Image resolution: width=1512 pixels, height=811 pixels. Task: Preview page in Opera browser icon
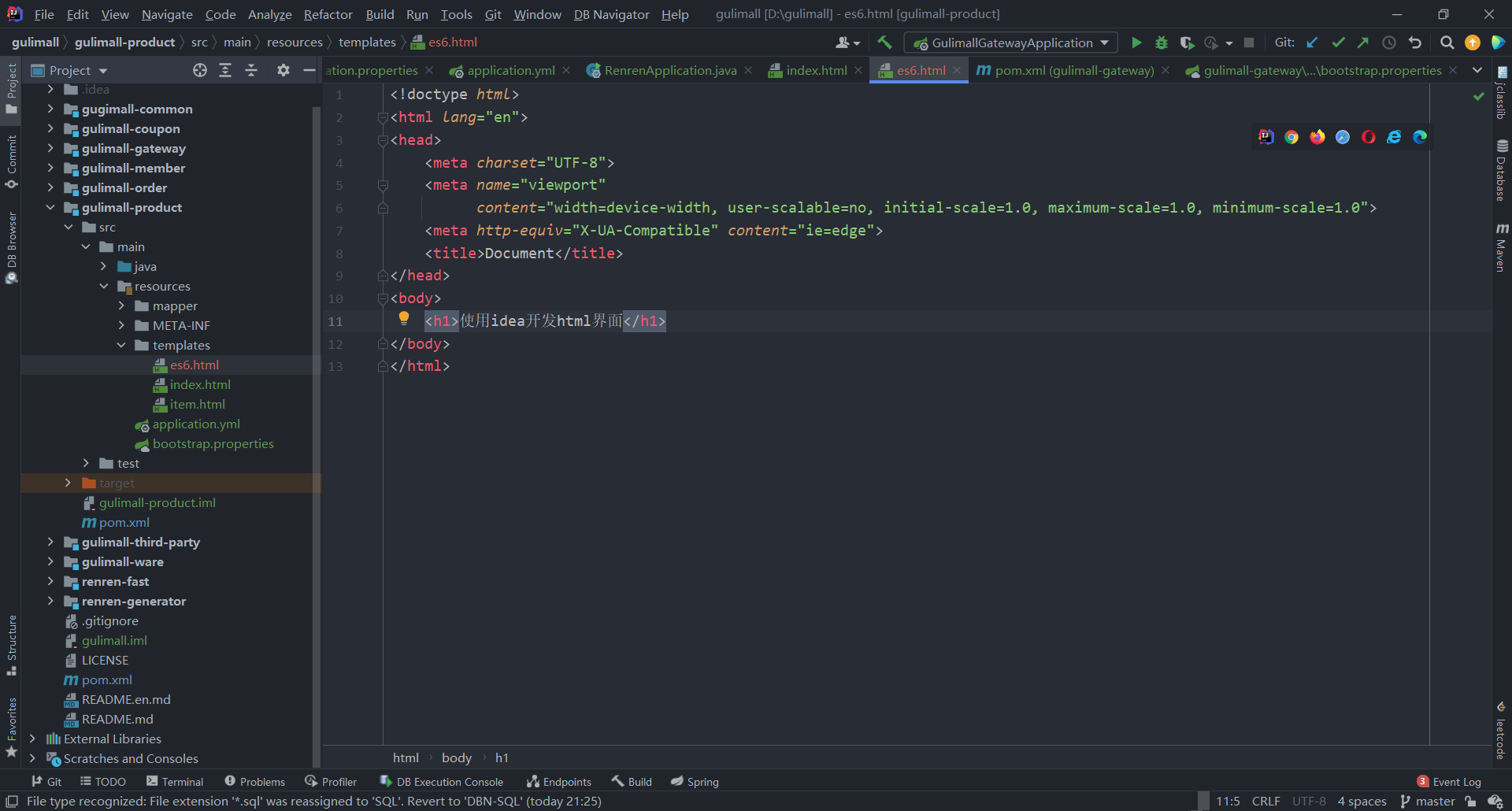tap(1369, 137)
